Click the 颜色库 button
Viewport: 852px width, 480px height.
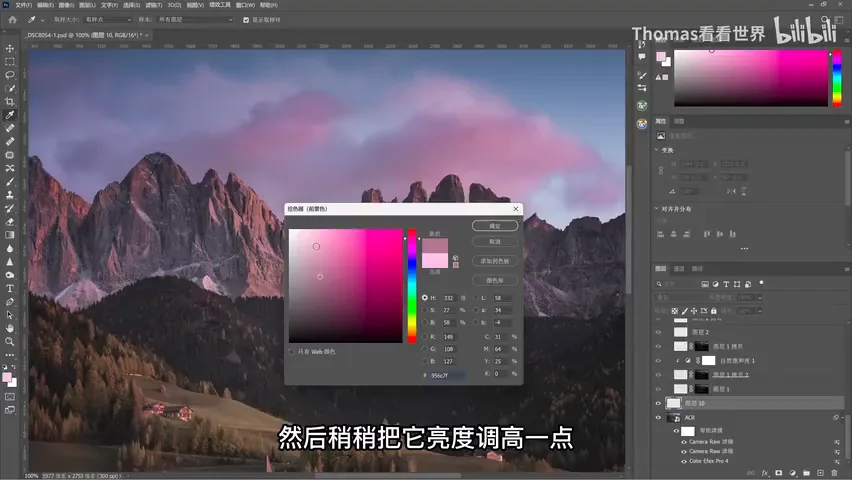(x=495, y=280)
